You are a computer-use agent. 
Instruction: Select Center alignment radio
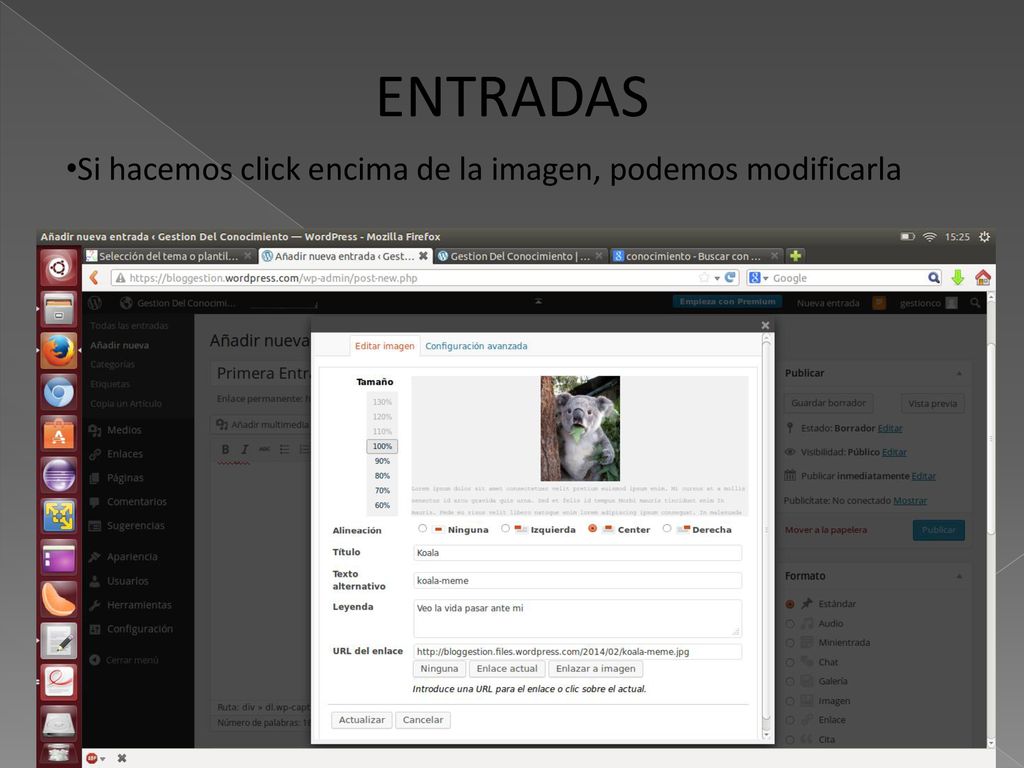[592, 528]
